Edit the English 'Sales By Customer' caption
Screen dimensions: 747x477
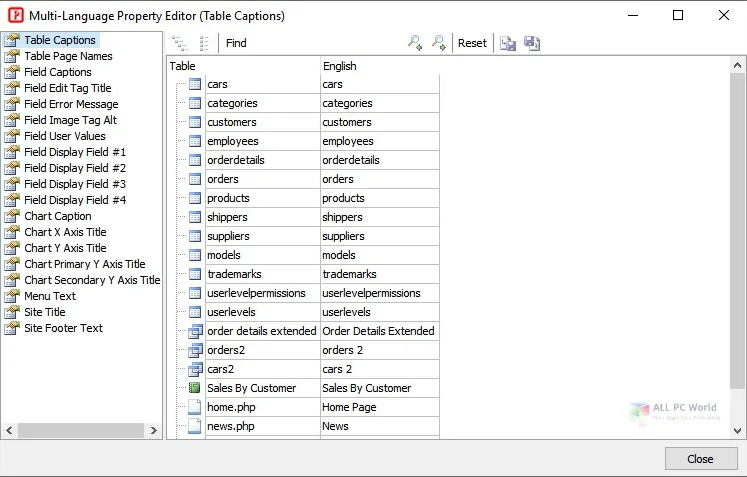[380, 388]
